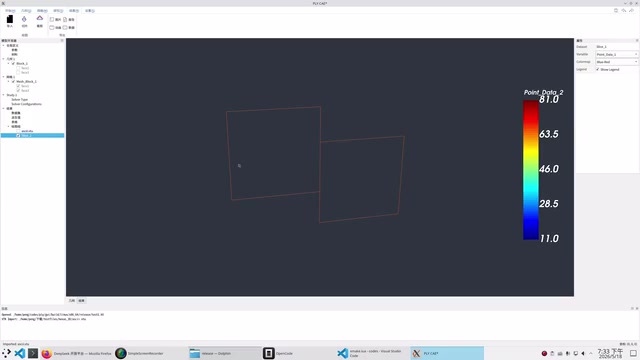Open the Konsole terminal taskbar icon

[x=33, y=353]
